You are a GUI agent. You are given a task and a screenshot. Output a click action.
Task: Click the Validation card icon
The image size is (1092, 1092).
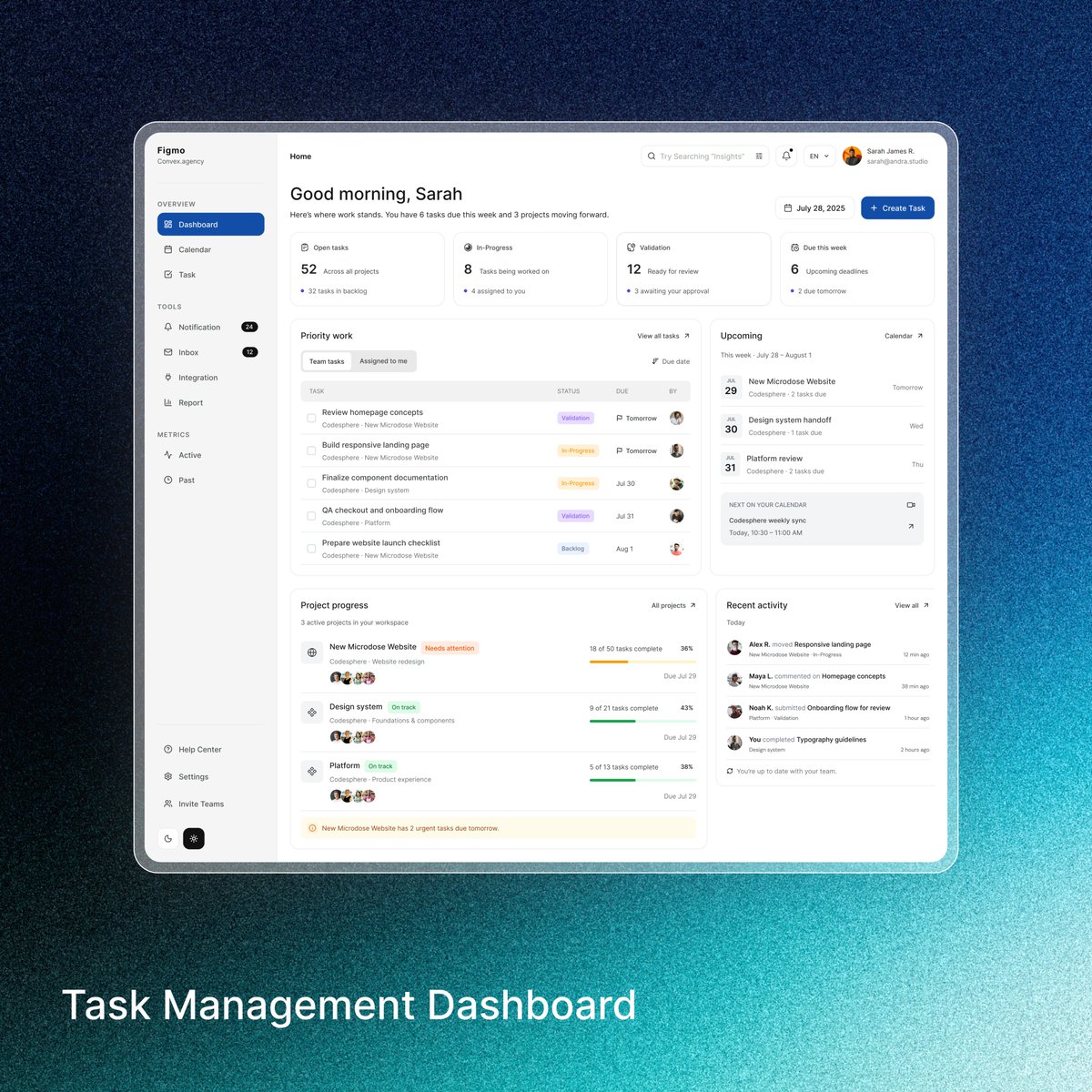click(x=632, y=248)
